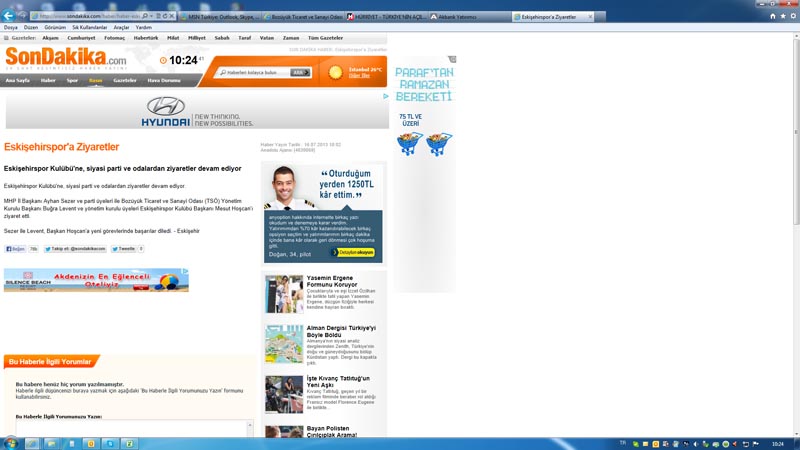Click the address bar search magnifier icon
Image resolution: width=800 pixels, height=450 pixels.
click(145, 16)
